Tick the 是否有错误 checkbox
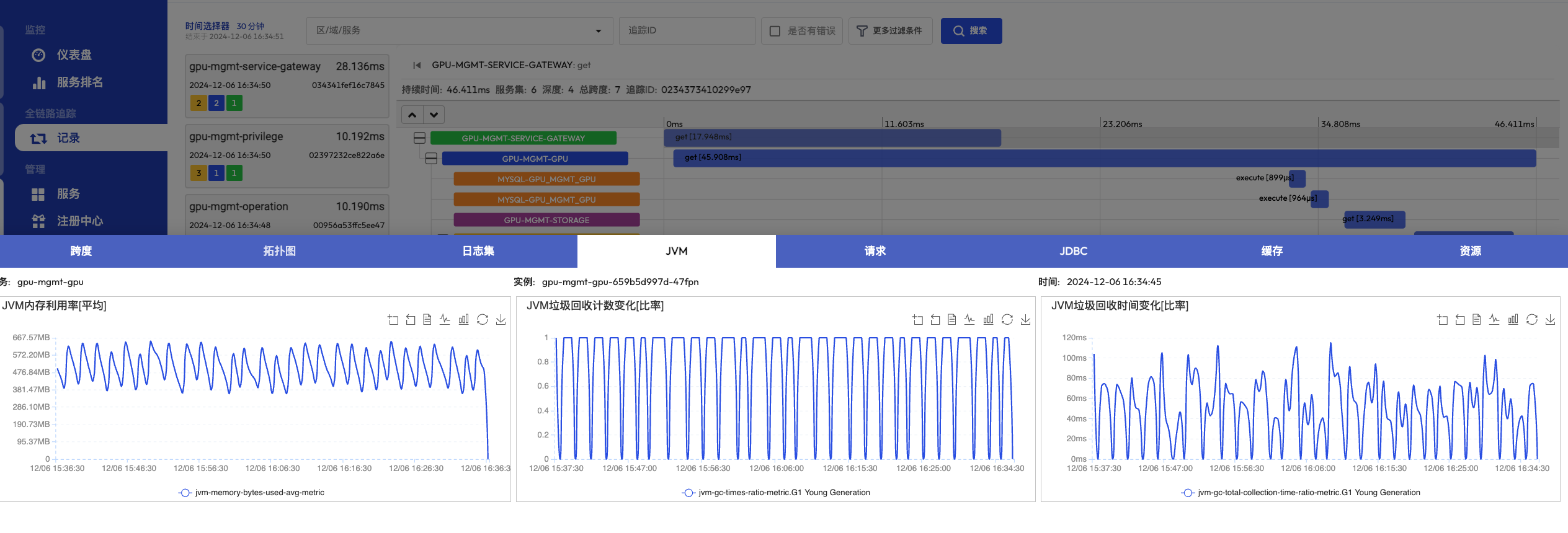The width and height of the screenshot is (1568, 533). click(775, 31)
